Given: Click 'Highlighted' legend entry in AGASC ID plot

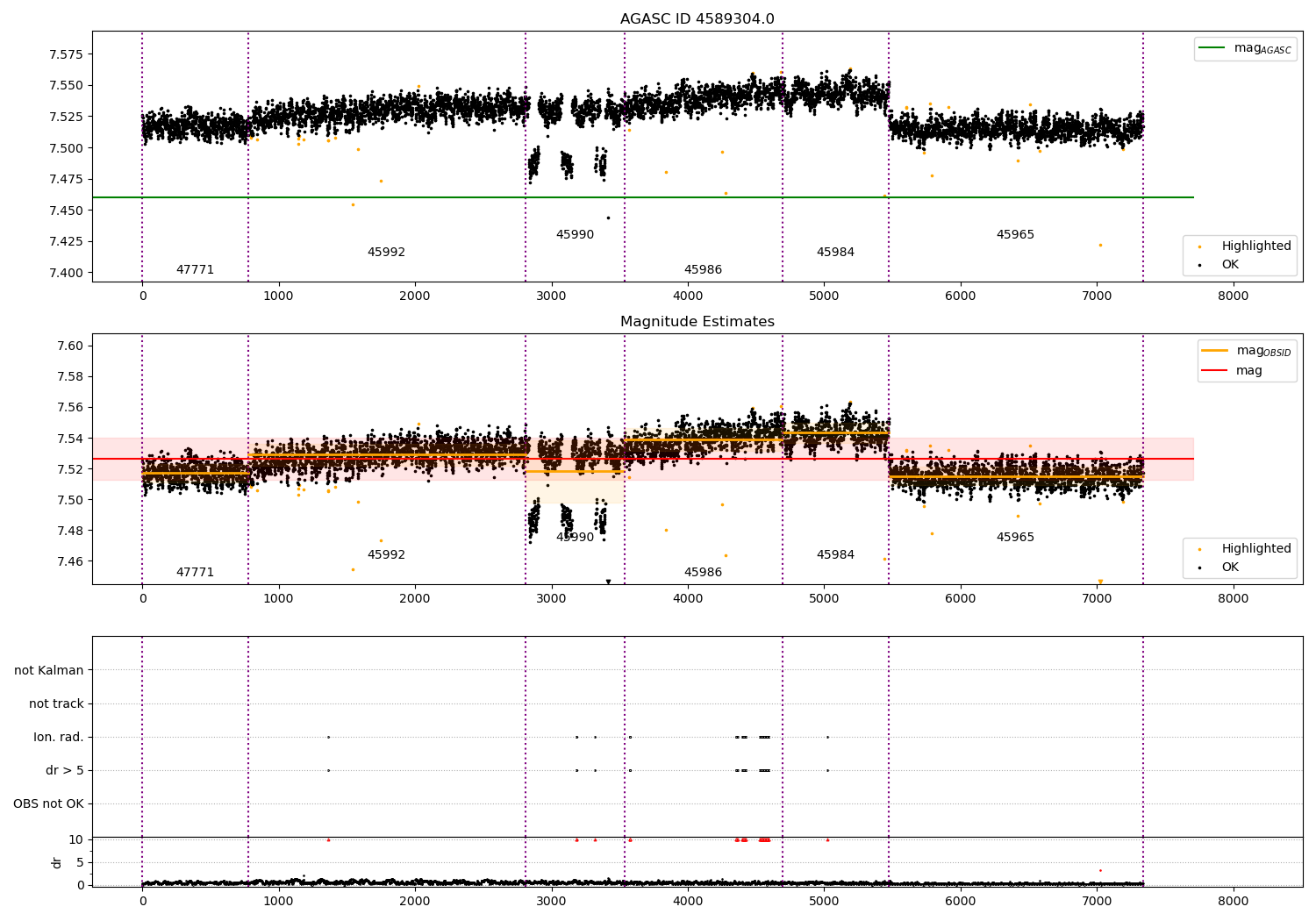Looking at the screenshot, I should tap(1245, 246).
